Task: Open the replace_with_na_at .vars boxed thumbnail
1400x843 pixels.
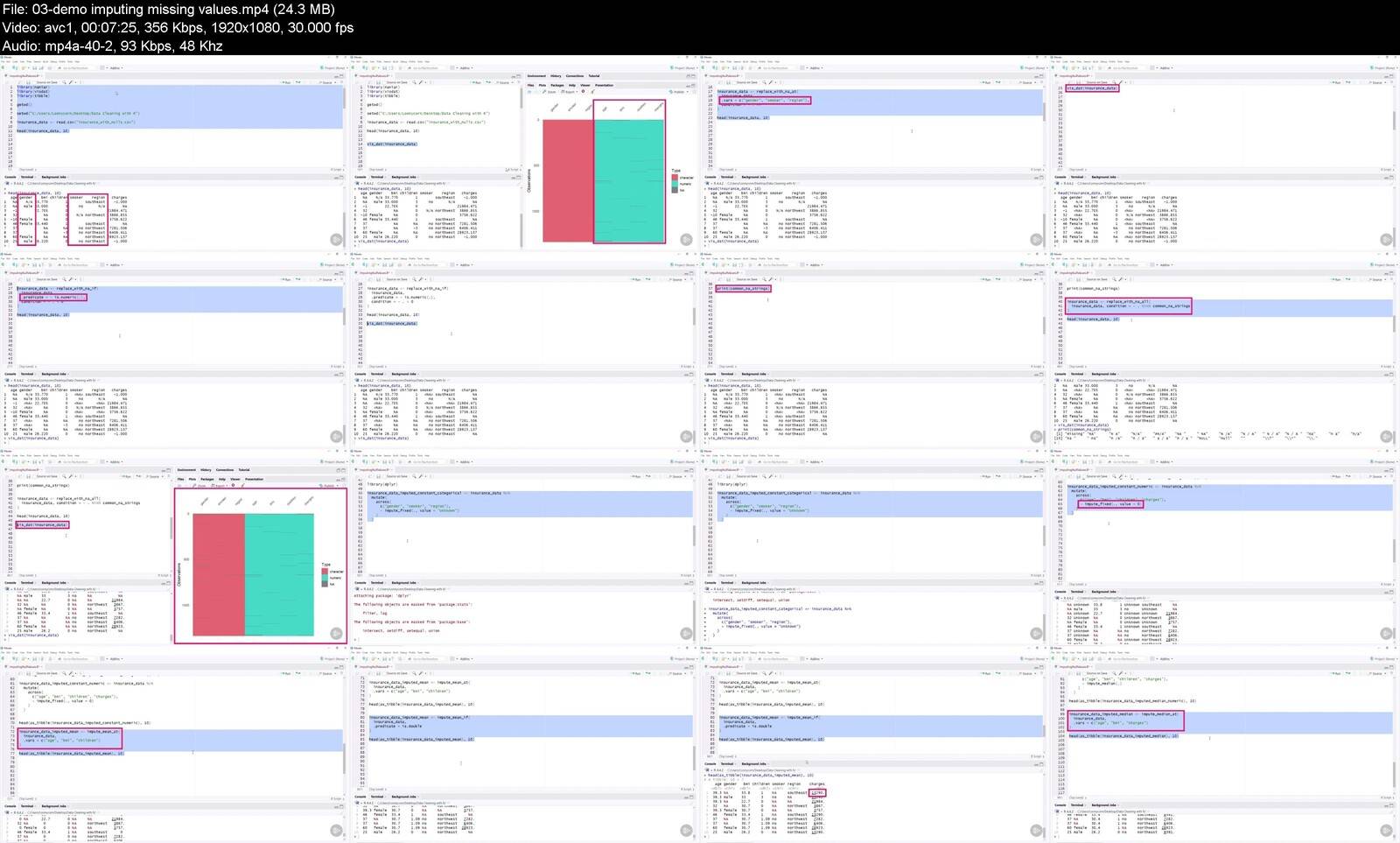Action: 875,151
